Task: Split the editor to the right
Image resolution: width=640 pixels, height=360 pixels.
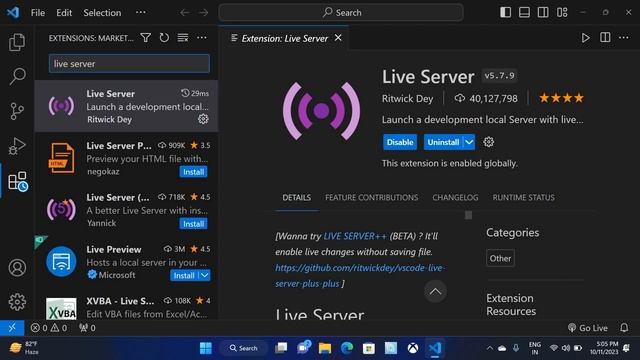Action: [605, 38]
